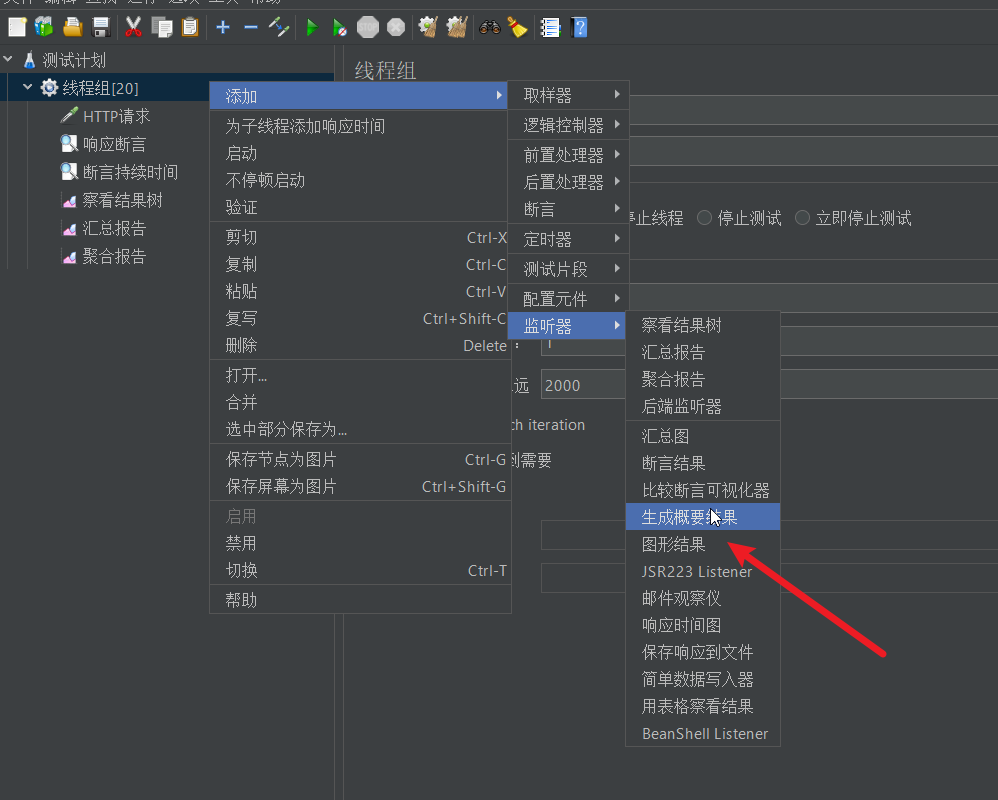The image size is (998, 800).
Task: Select 图形结果 from the listener list
Action: pos(703,544)
